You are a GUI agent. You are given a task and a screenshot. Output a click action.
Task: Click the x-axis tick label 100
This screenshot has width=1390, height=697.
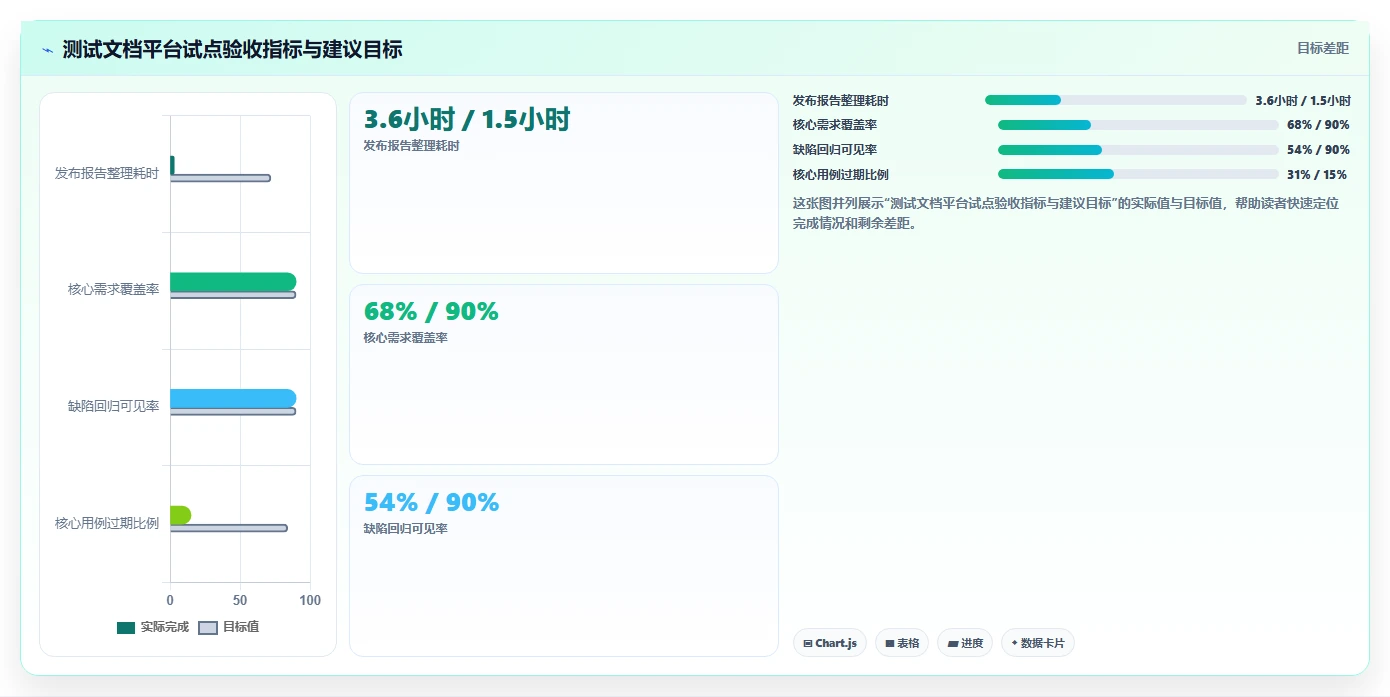310,600
